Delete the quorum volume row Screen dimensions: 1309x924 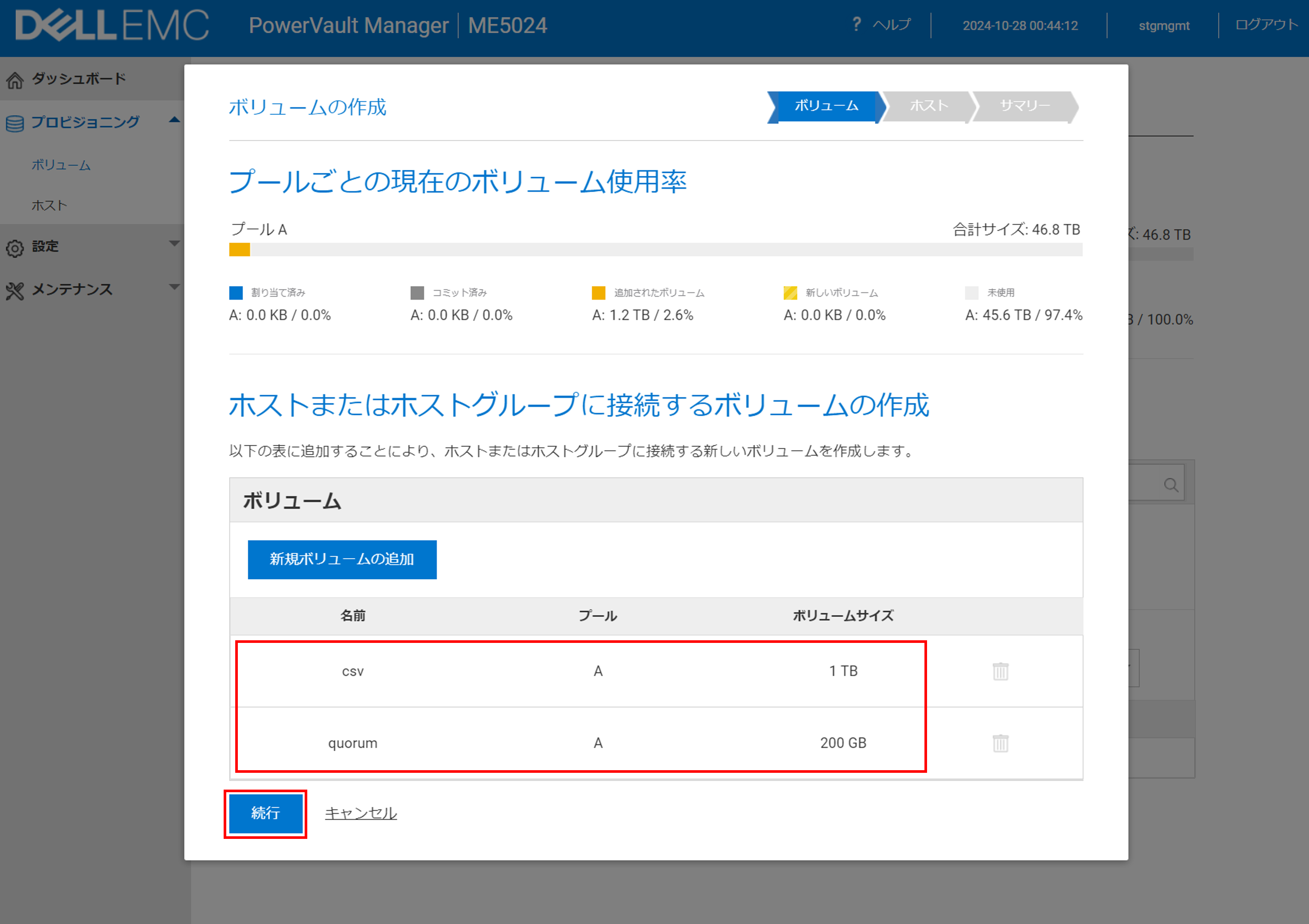pos(1001,743)
